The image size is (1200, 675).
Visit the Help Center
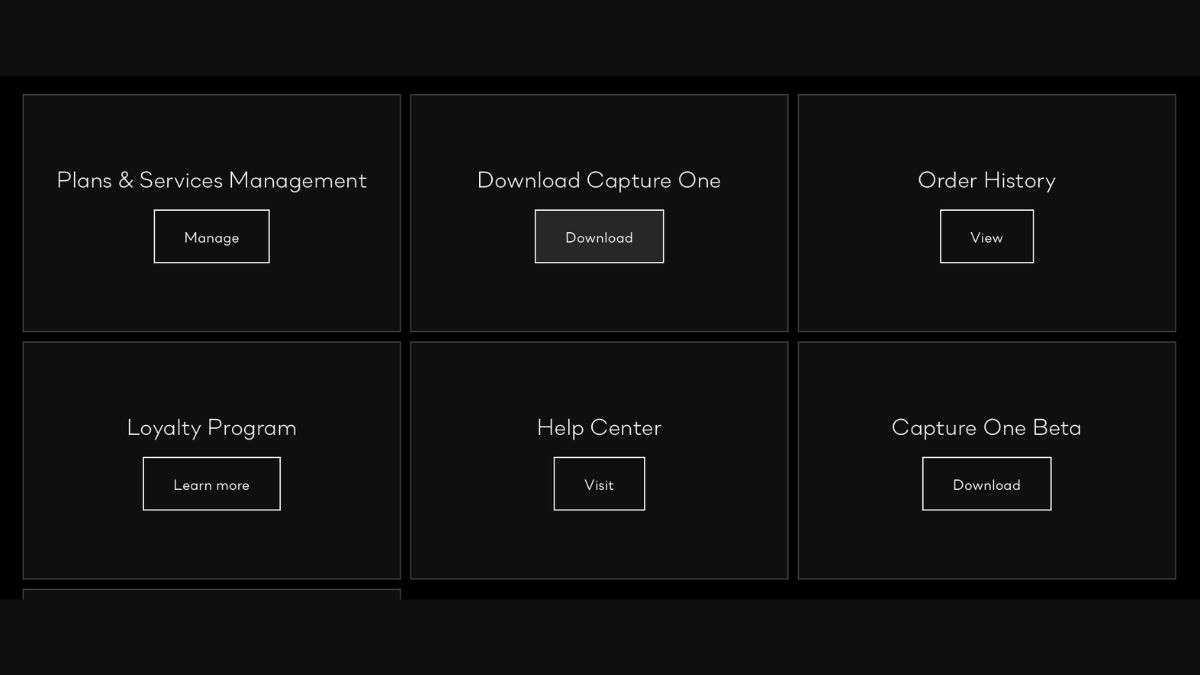point(599,484)
